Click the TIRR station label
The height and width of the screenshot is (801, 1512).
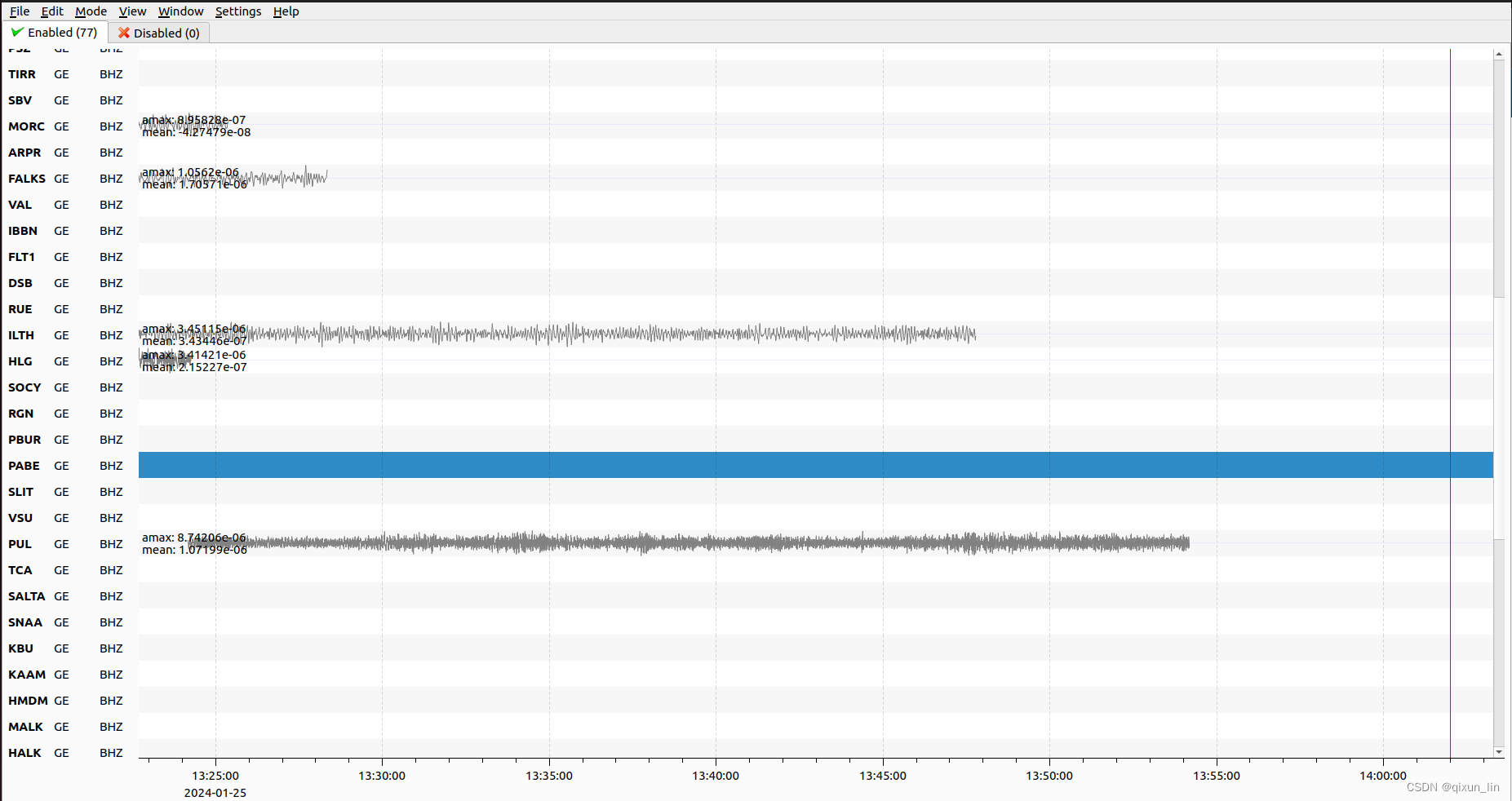(x=22, y=74)
